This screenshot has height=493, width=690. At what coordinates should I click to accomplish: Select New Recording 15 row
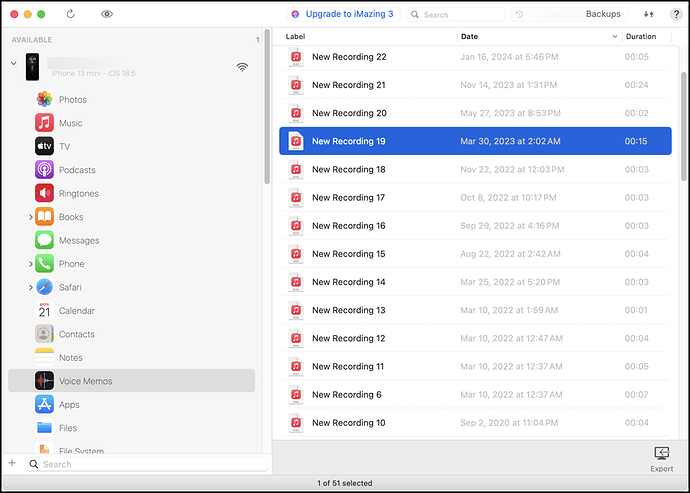[x=475, y=254]
